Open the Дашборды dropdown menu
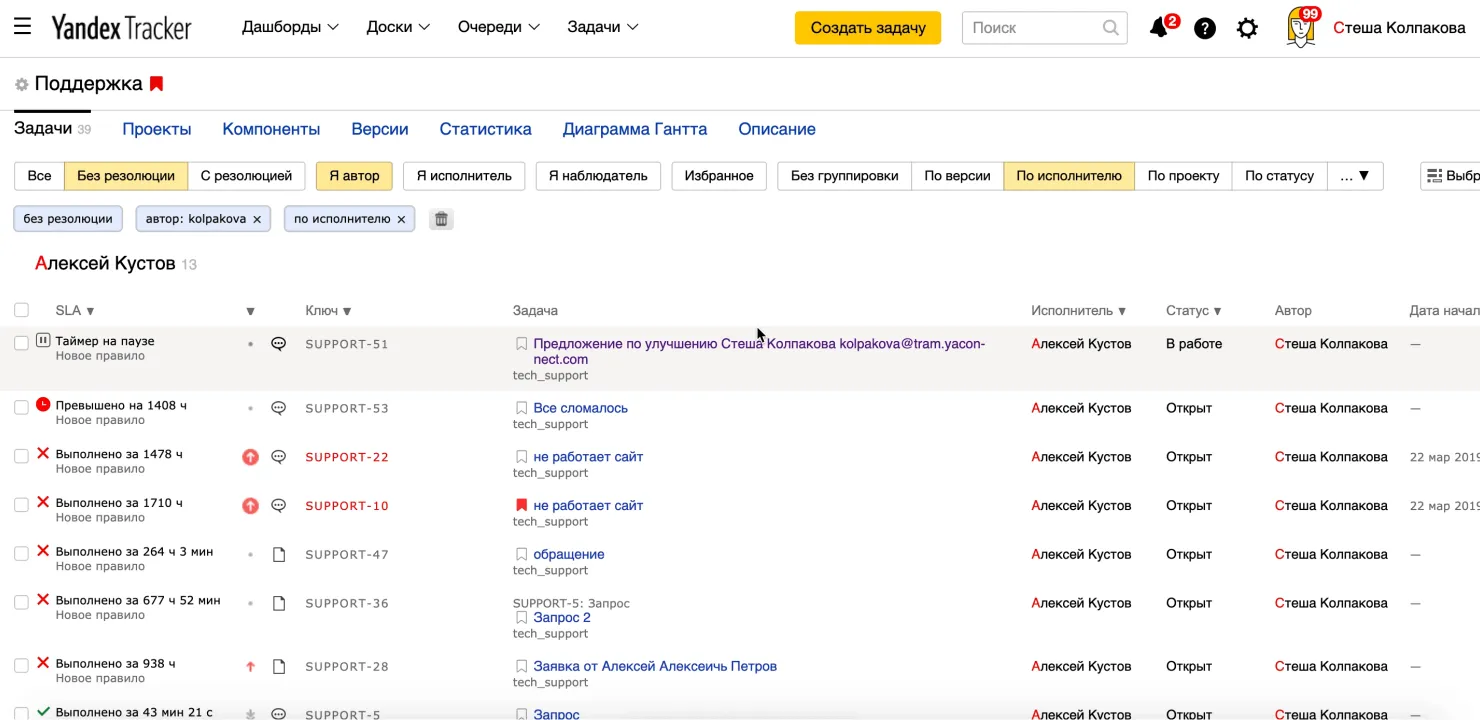This screenshot has height=720, width=1480. [x=289, y=27]
